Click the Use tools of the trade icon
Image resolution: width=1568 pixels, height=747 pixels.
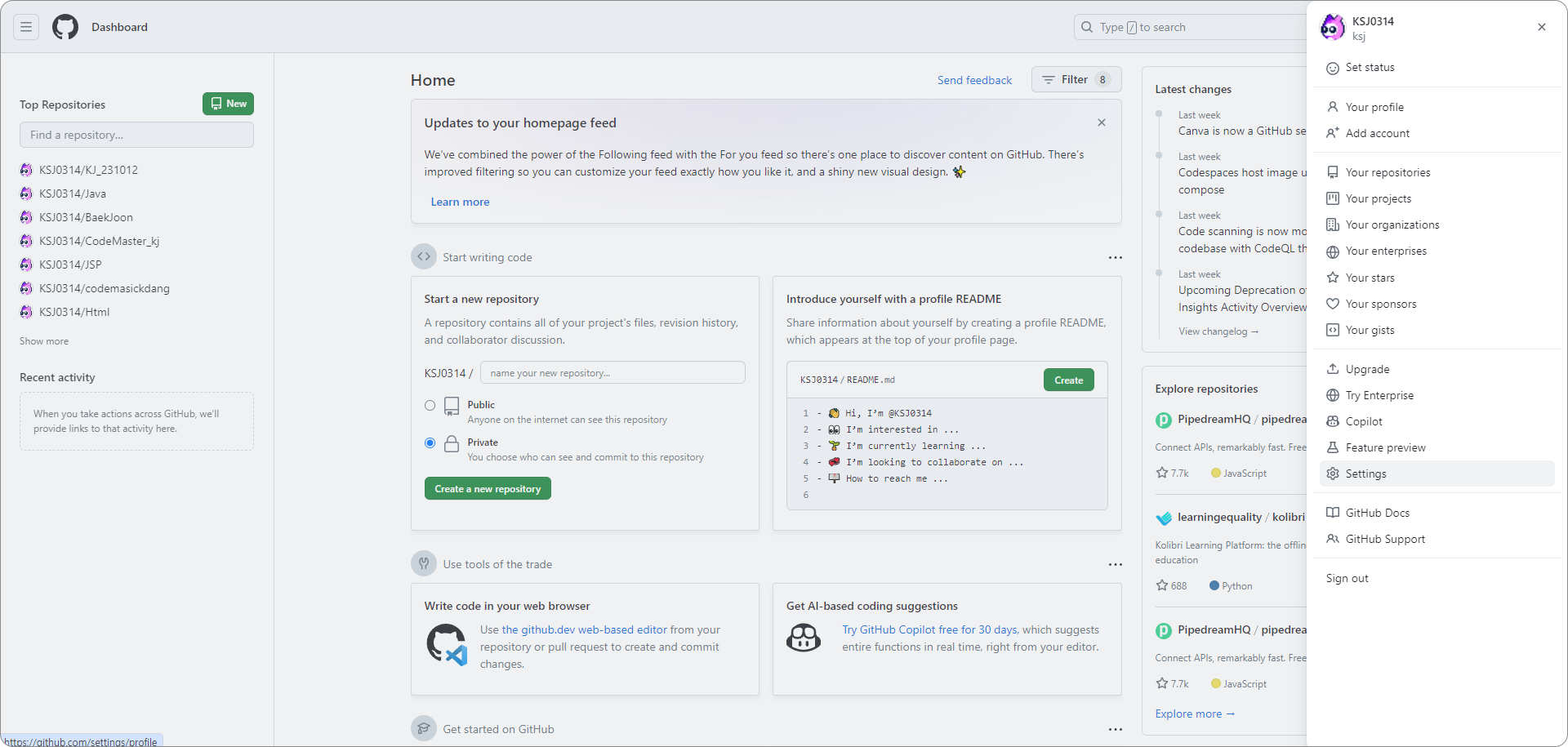[424, 563]
